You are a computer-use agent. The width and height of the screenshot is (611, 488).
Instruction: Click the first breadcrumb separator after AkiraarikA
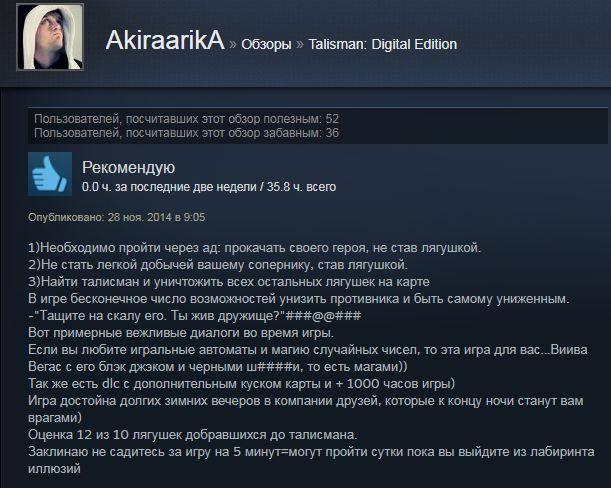(x=233, y=44)
